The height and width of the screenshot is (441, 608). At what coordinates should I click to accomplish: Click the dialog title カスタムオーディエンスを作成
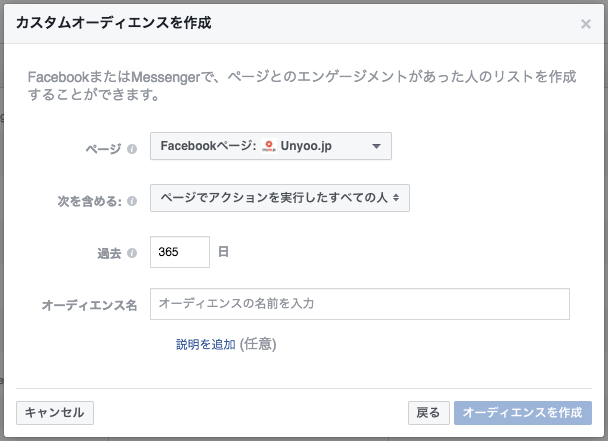[114, 23]
